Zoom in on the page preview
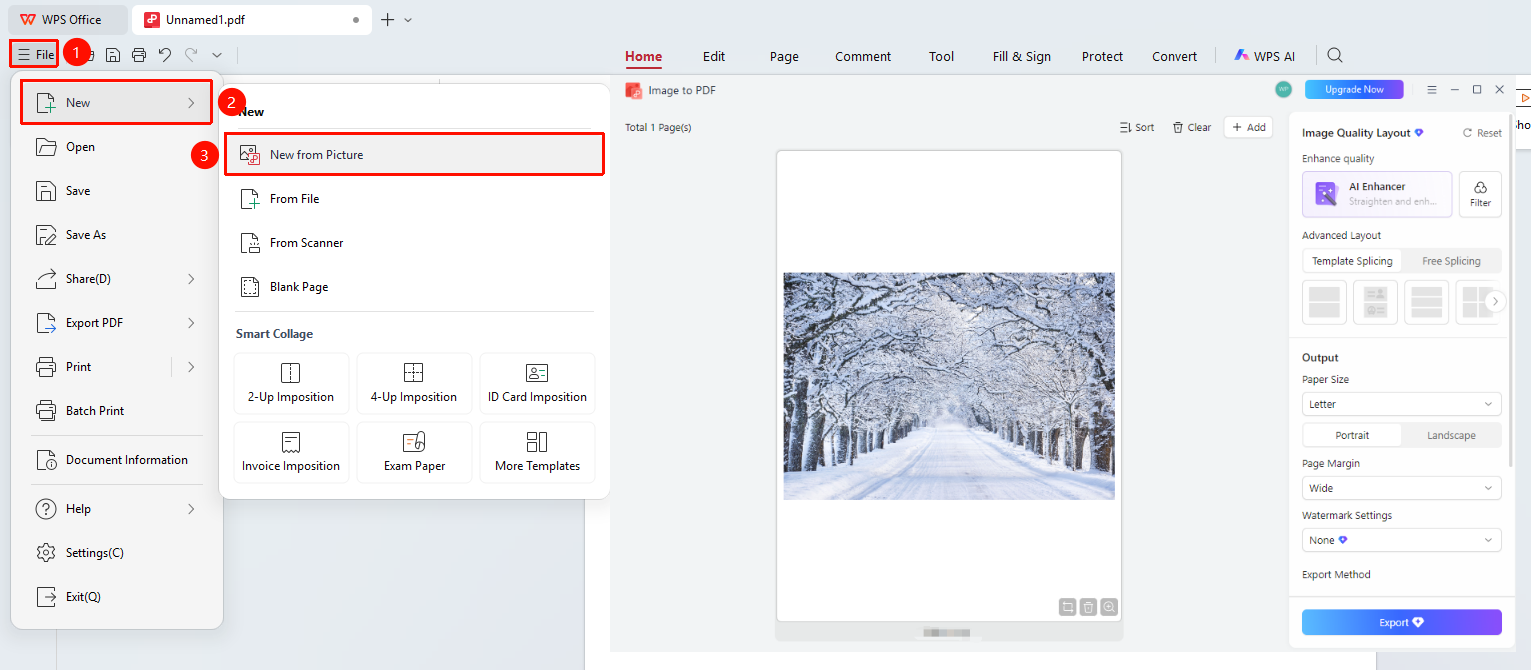This screenshot has width=1531, height=670. click(1109, 606)
